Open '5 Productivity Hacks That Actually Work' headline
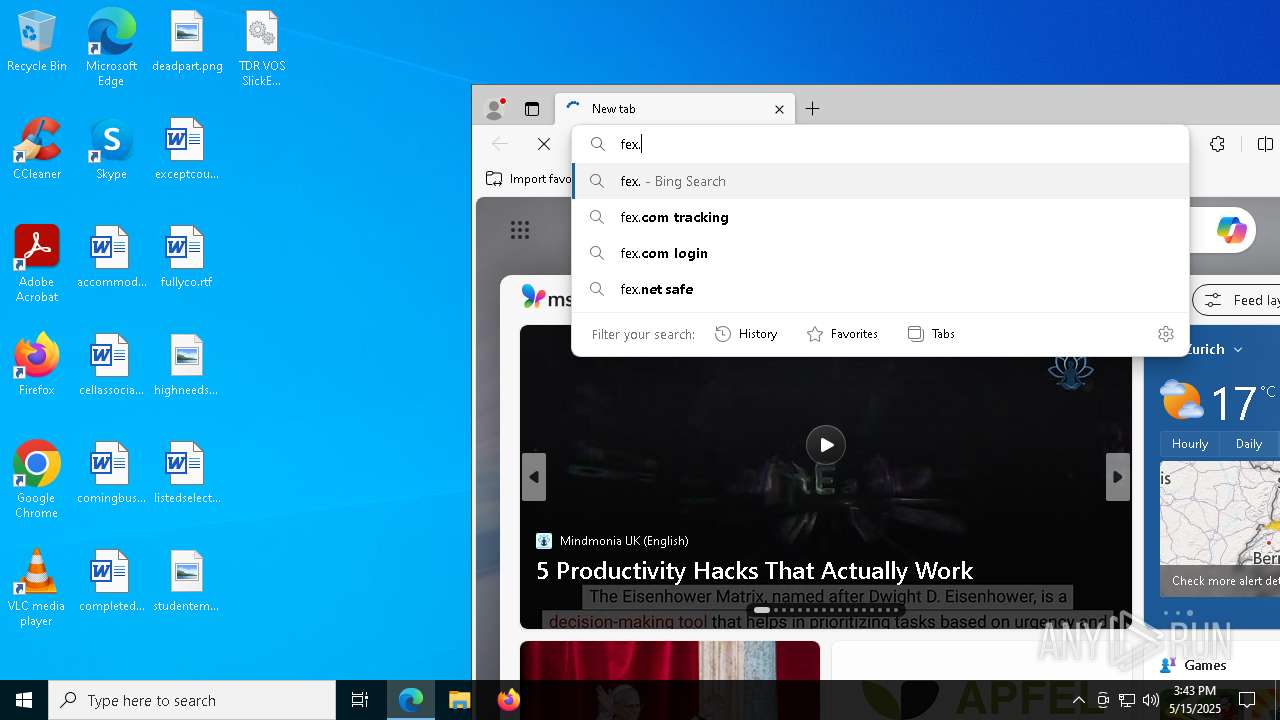The width and height of the screenshot is (1280, 720). coord(754,570)
